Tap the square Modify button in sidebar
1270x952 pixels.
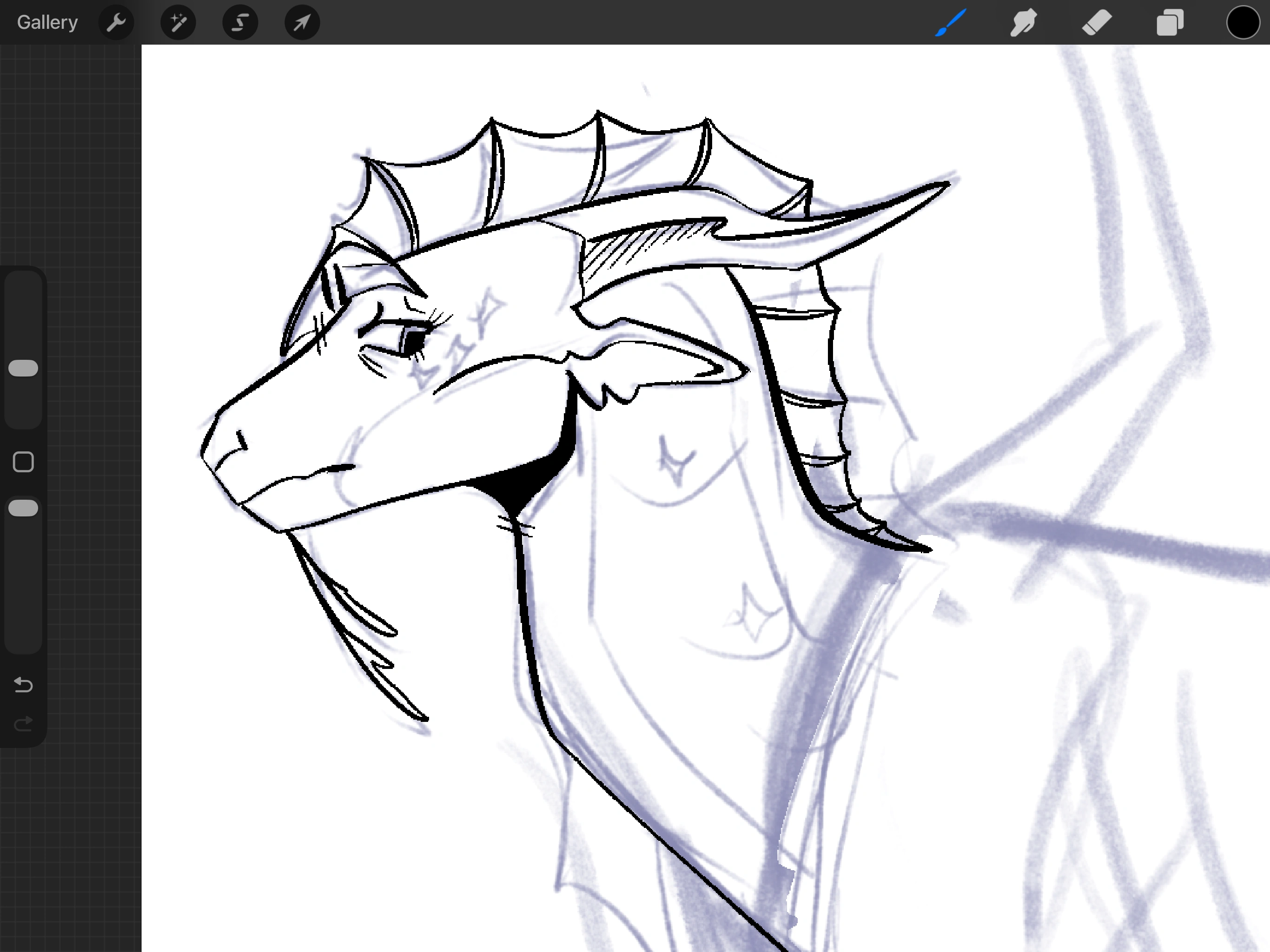tap(24, 462)
